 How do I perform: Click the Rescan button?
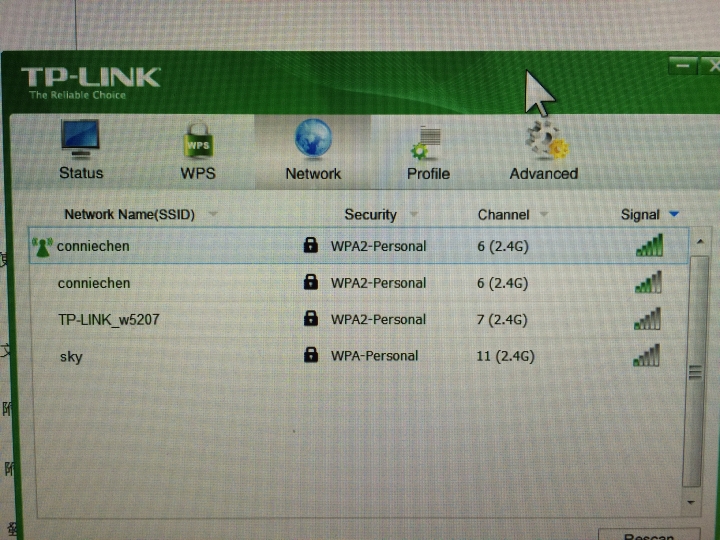point(649,534)
